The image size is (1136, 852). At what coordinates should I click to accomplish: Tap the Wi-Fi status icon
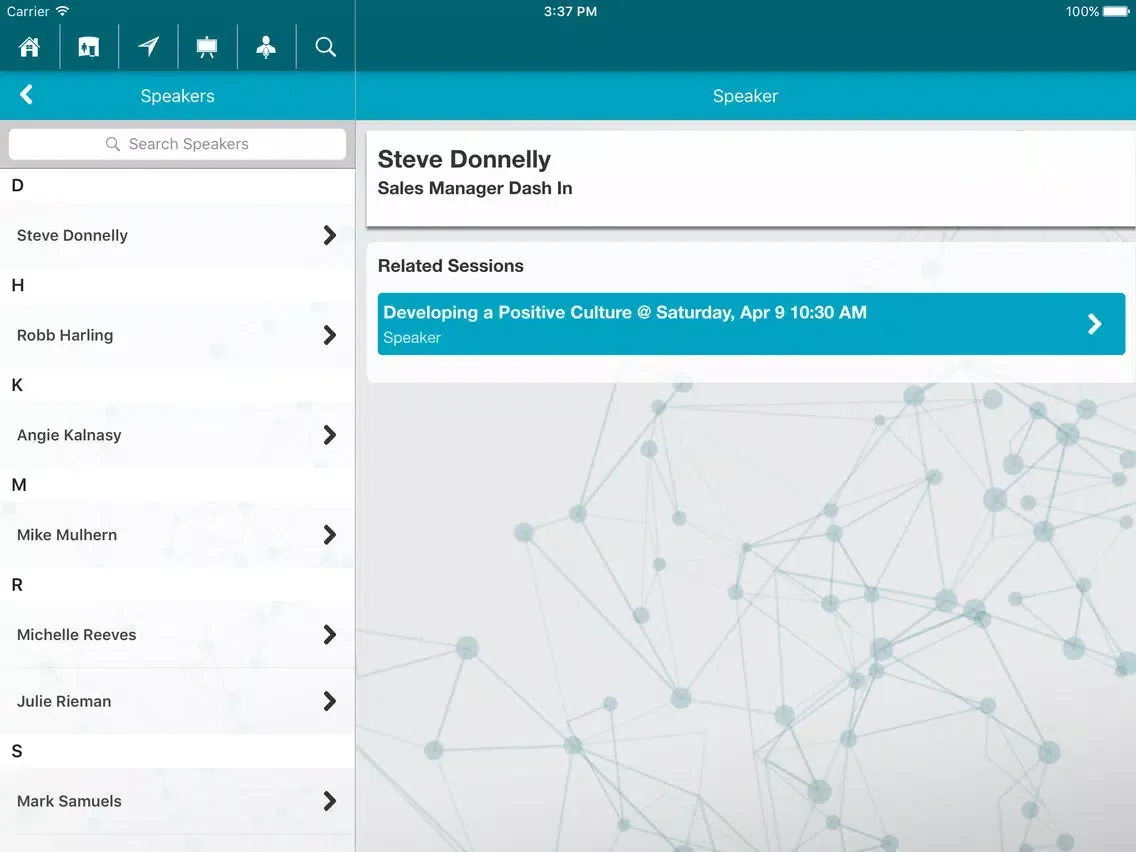(62, 11)
